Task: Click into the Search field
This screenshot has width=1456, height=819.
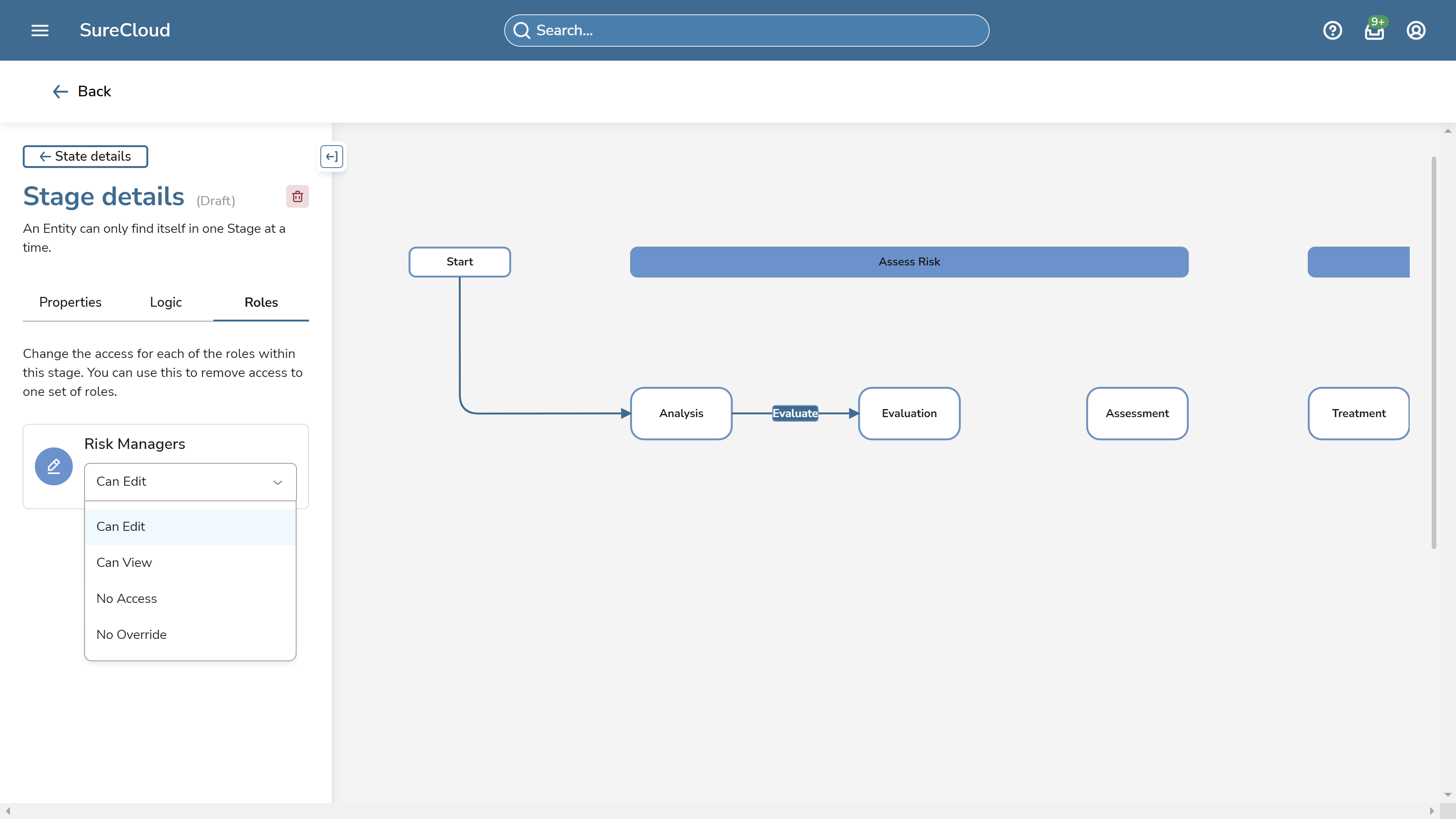Action: click(x=746, y=30)
